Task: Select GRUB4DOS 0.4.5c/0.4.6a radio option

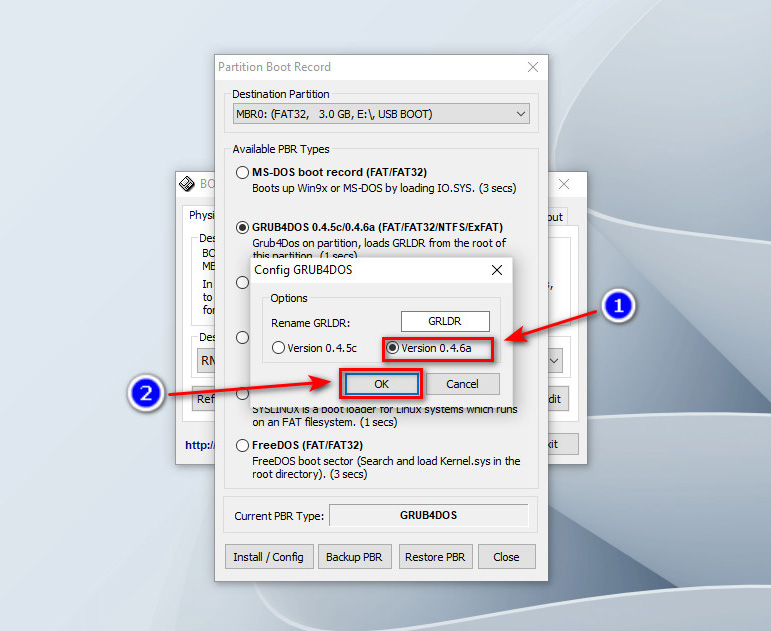Action: (x=242, y=228)
